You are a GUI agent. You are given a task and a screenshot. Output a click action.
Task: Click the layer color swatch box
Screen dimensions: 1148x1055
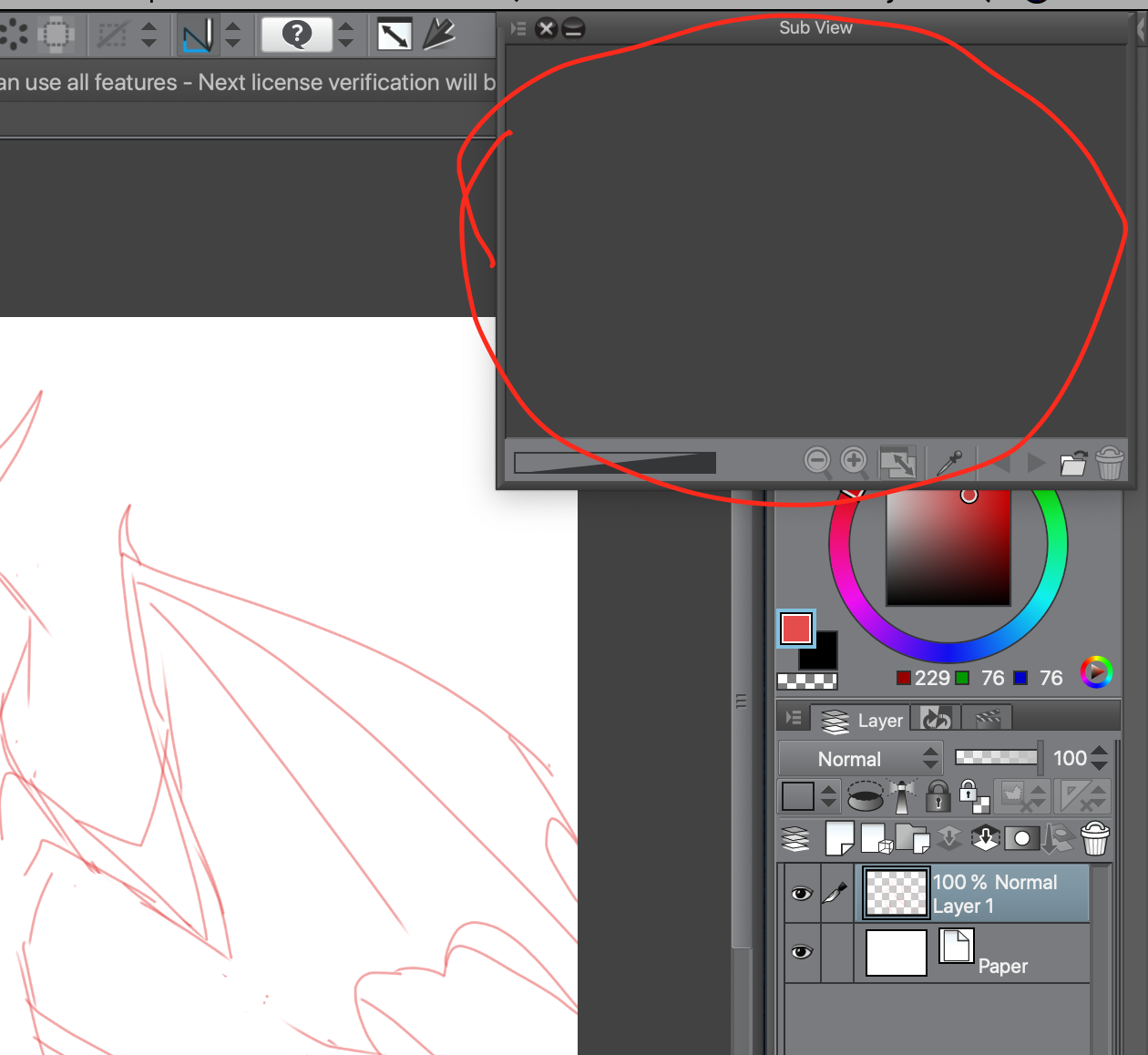click(x=798, y=796)
